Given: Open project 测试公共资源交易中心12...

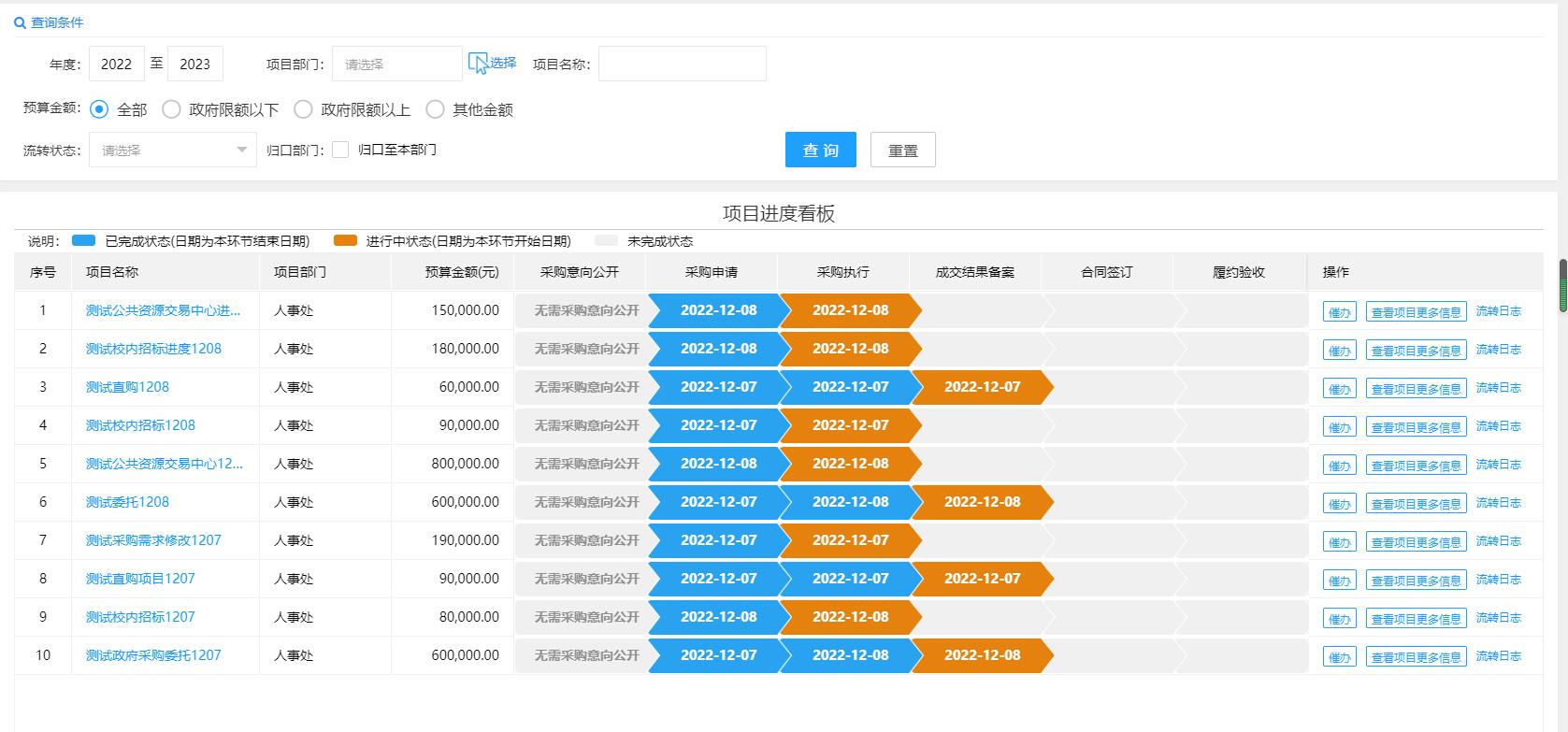Looking at the screenshot, I should click(x=165, y=464).
